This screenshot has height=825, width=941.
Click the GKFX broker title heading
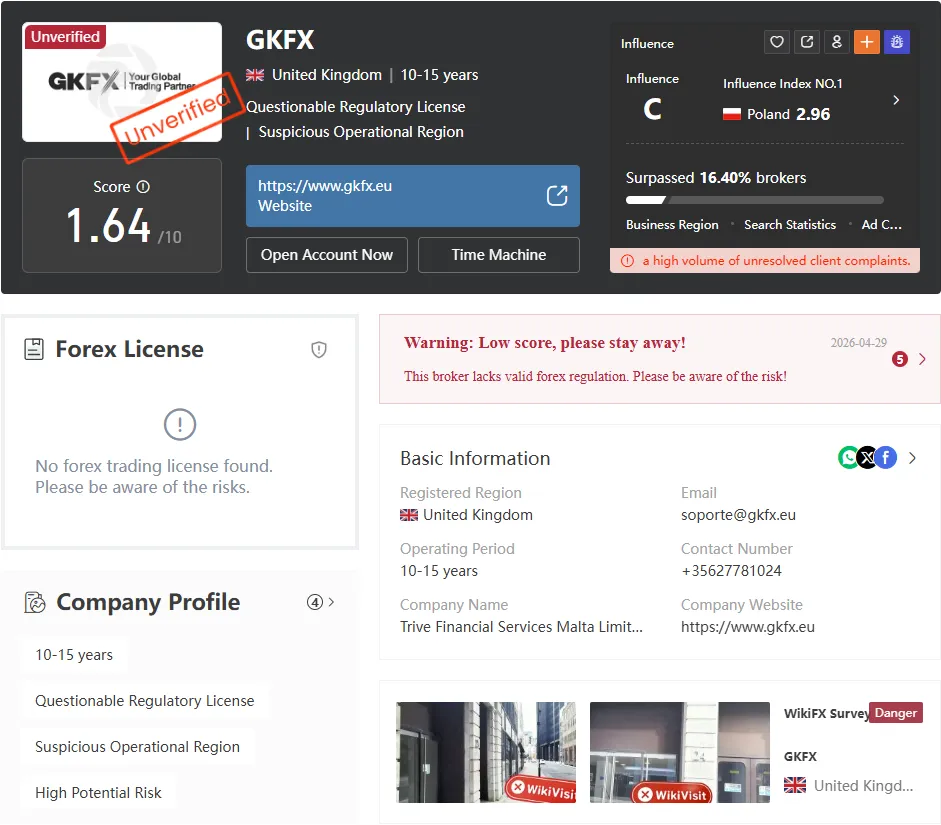[280, 40]
